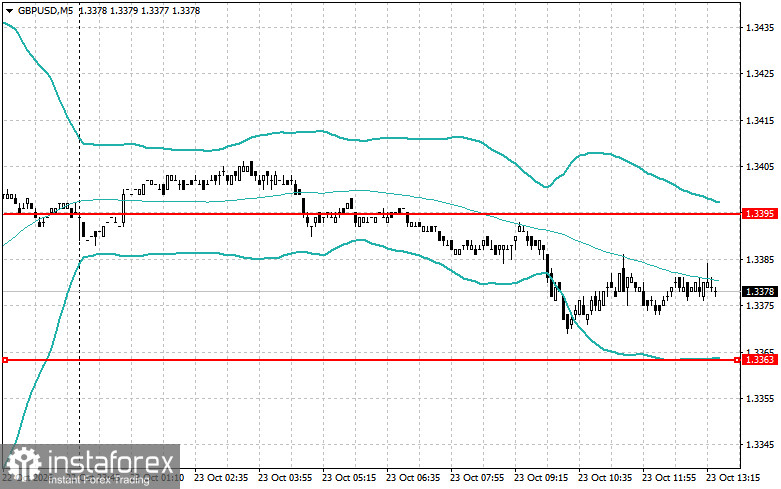This screenshot has height=489, width=781.
Task: Click the 1.3375 price scale value
Action: (x=760, y=305)
